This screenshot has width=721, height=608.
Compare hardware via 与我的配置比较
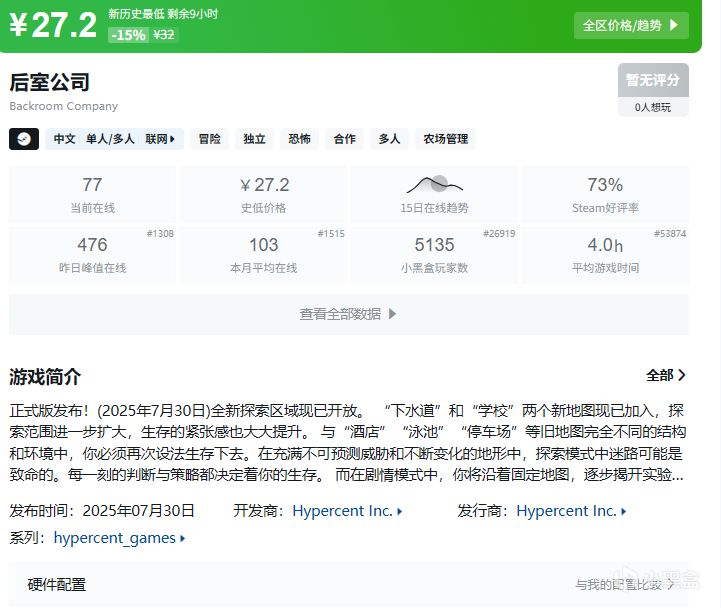click(624, 585)
